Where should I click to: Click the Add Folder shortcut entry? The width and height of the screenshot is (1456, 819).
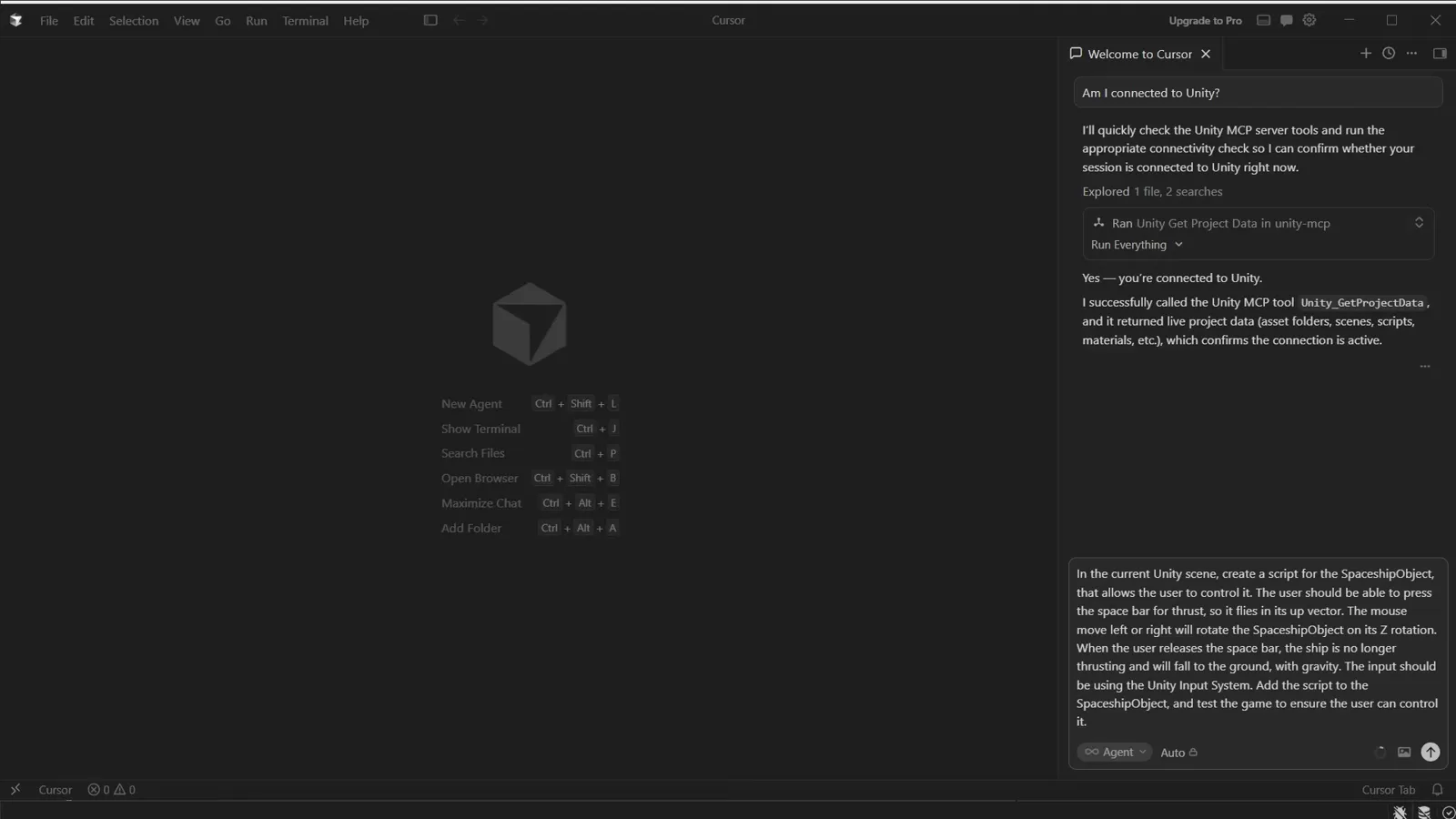pyautogui.click(x=530, y=528)
